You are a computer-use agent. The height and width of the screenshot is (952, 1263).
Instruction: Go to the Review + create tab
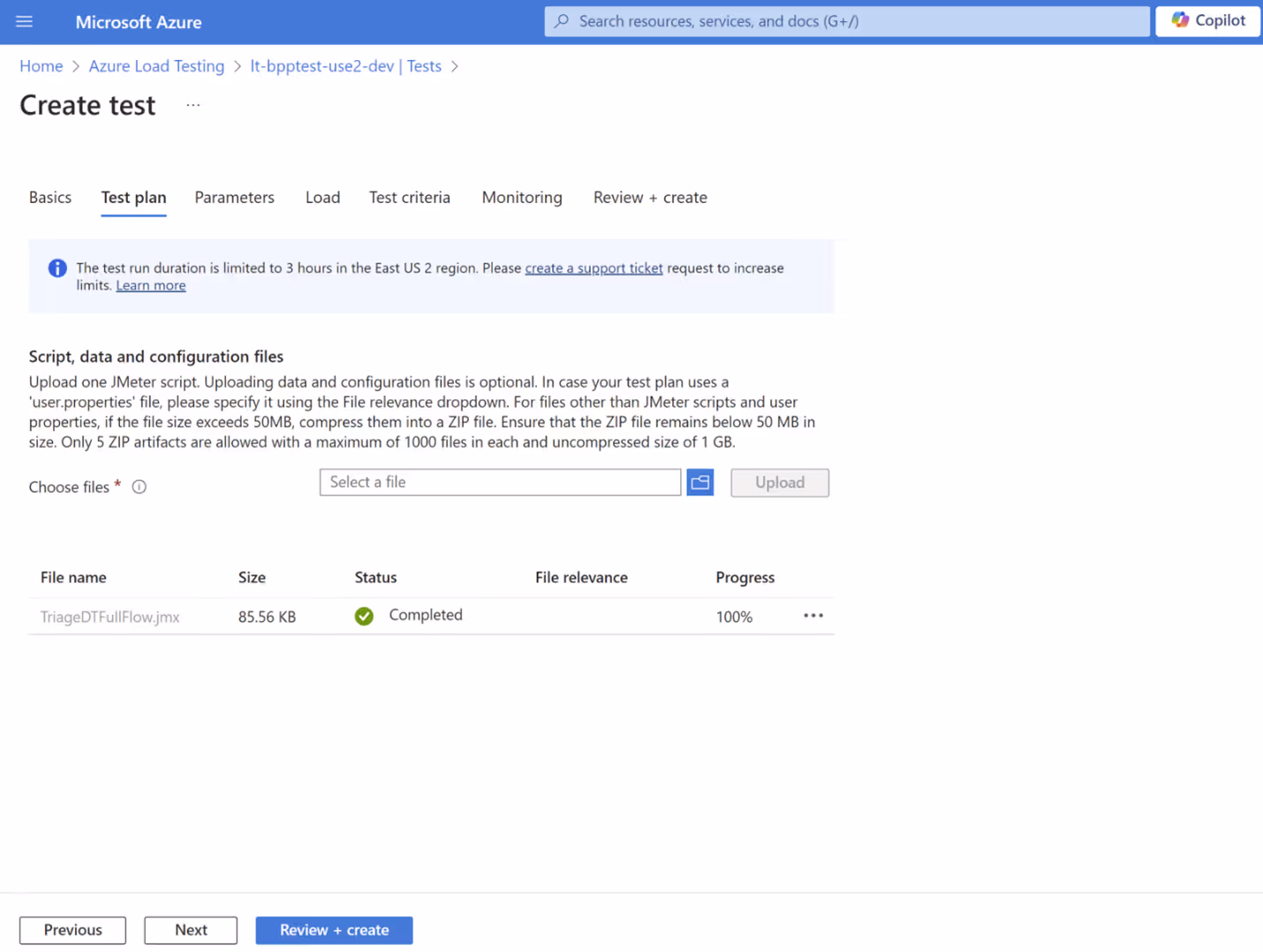650,197
